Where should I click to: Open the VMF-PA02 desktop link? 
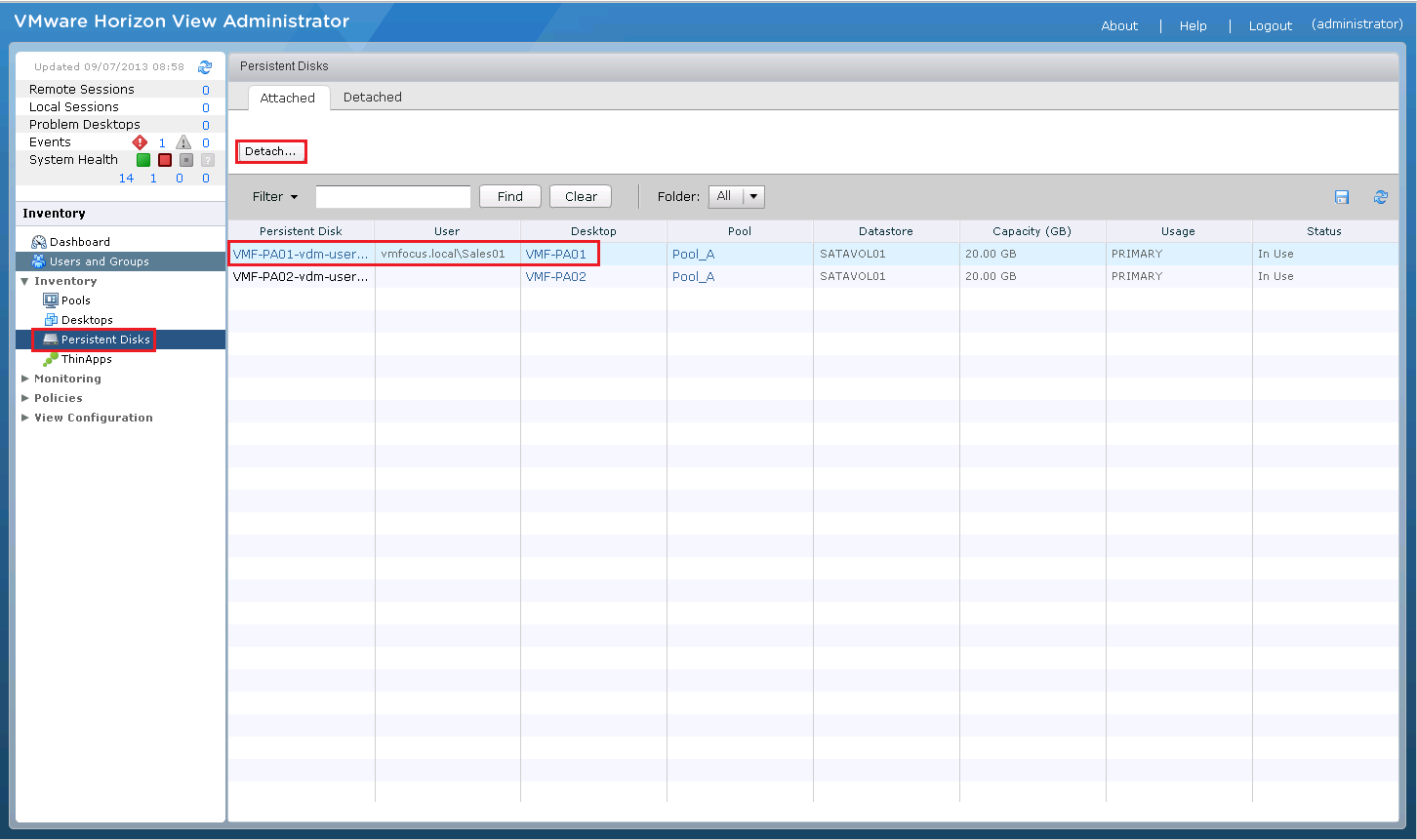[x=555, y=276]
